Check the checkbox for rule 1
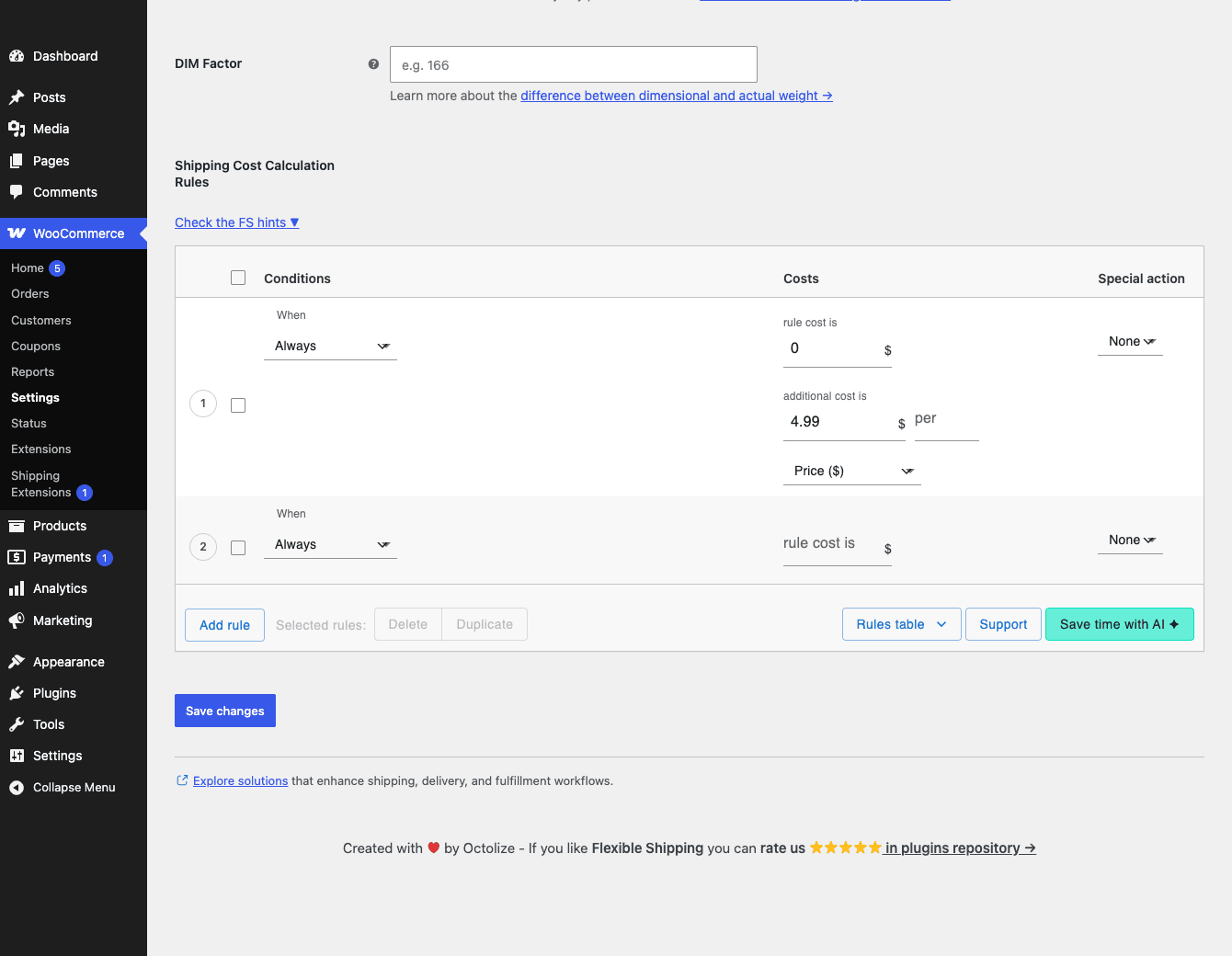 [238, 405]
